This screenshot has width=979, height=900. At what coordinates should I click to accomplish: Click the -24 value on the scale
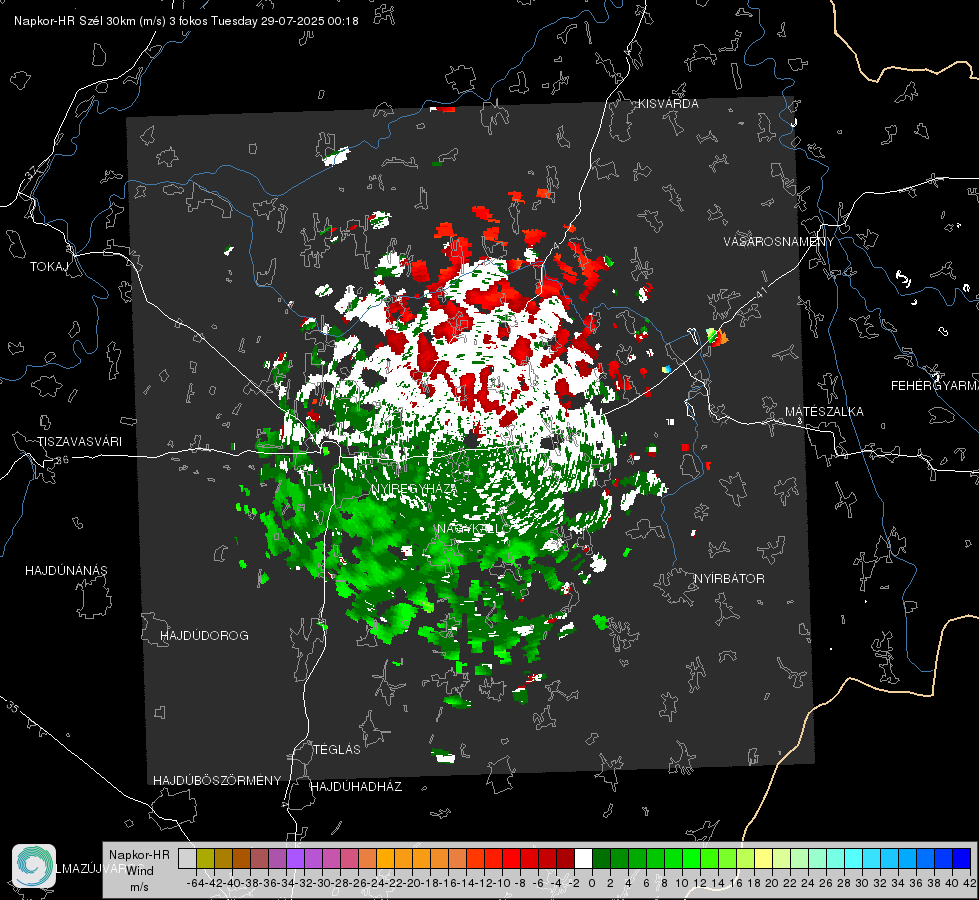click(376, 883)
